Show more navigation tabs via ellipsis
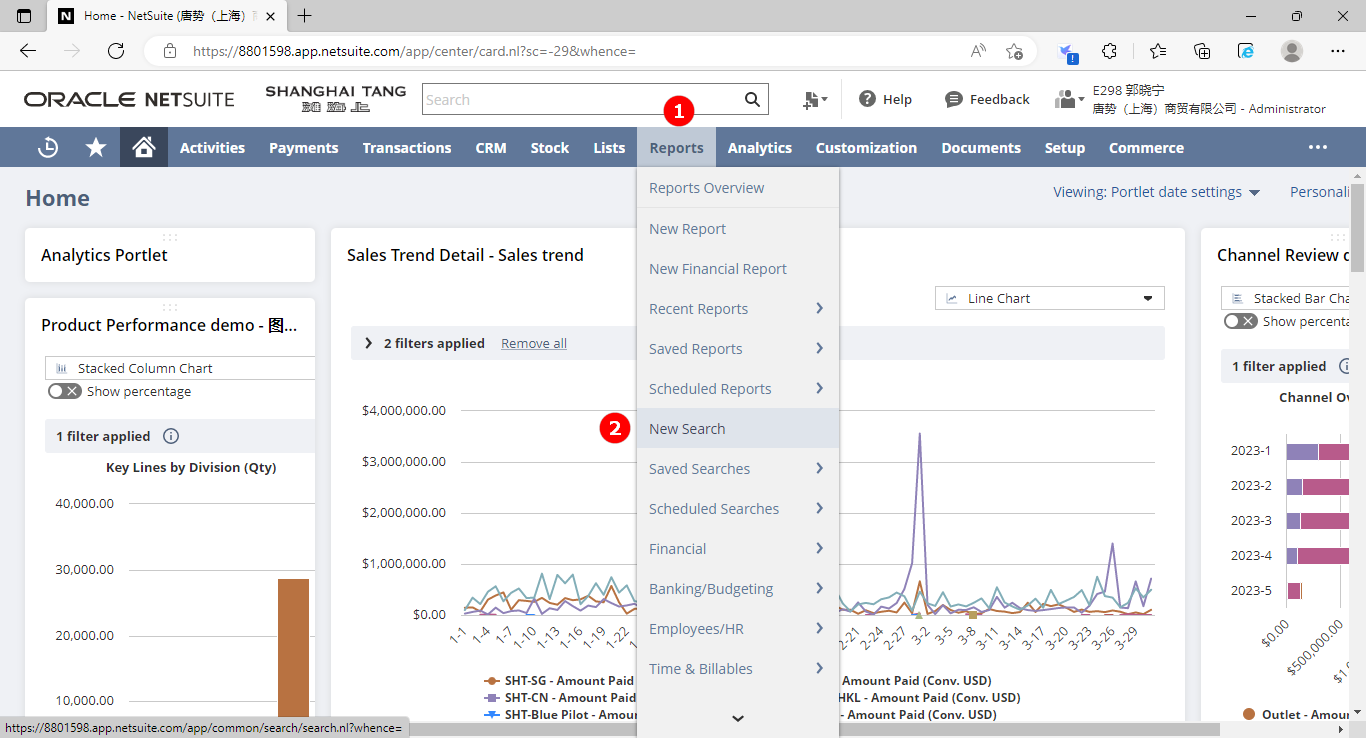The height and width of the screenshot is (738, 1366). coord(1318,147)
